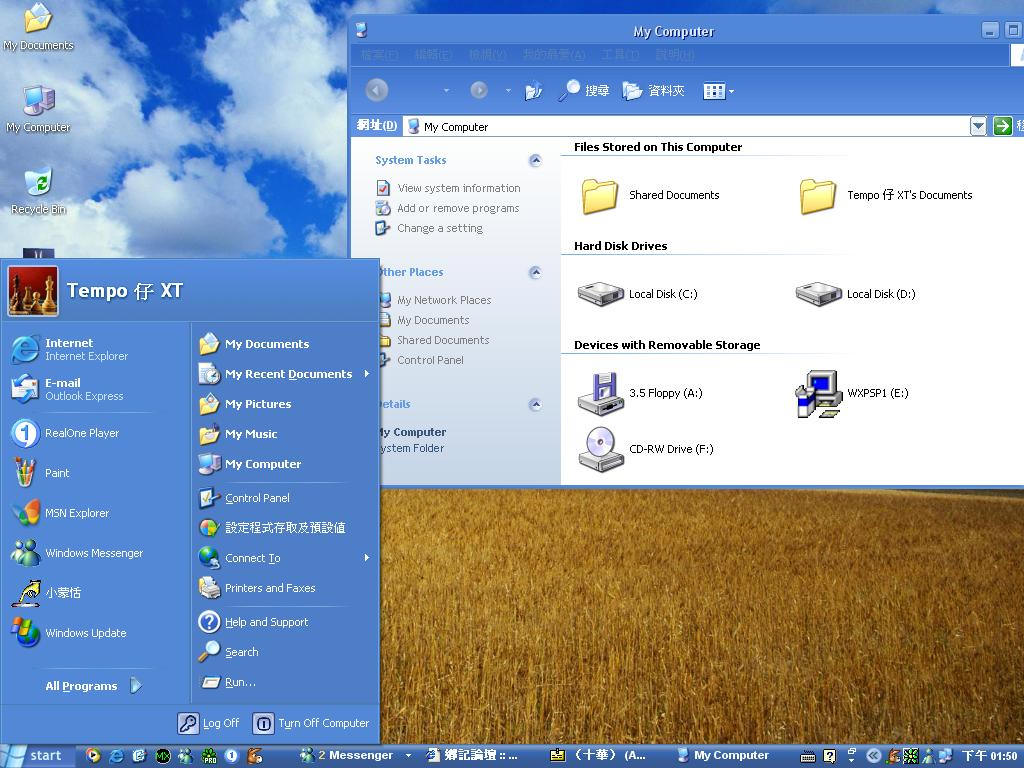Select Tempo 仔 XT's Documents folder
Screen dimensions: 1024x768
tap(886, 195)
